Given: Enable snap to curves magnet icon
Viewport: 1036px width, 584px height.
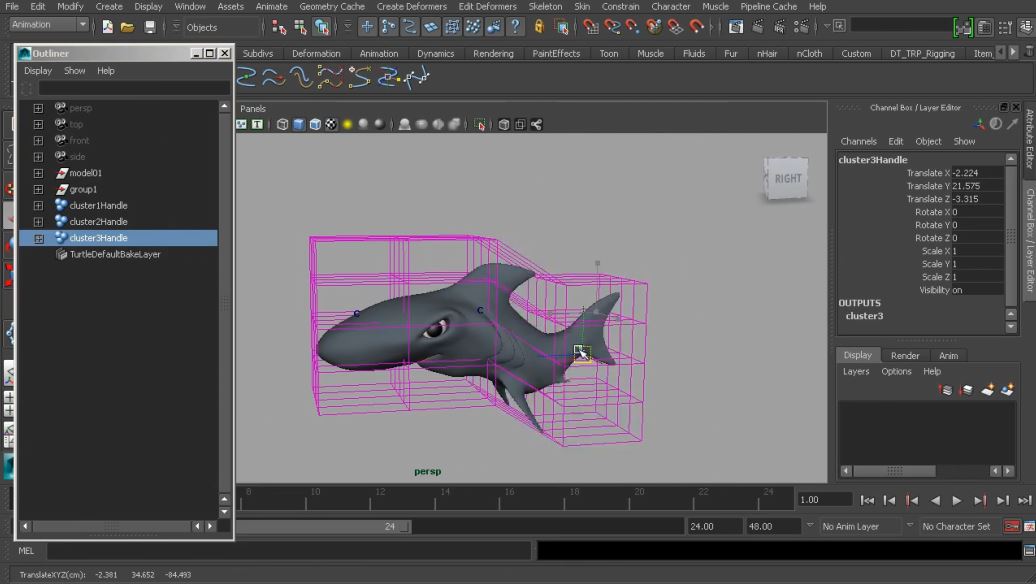Looking at the screenshot, I should pos(612,27).
